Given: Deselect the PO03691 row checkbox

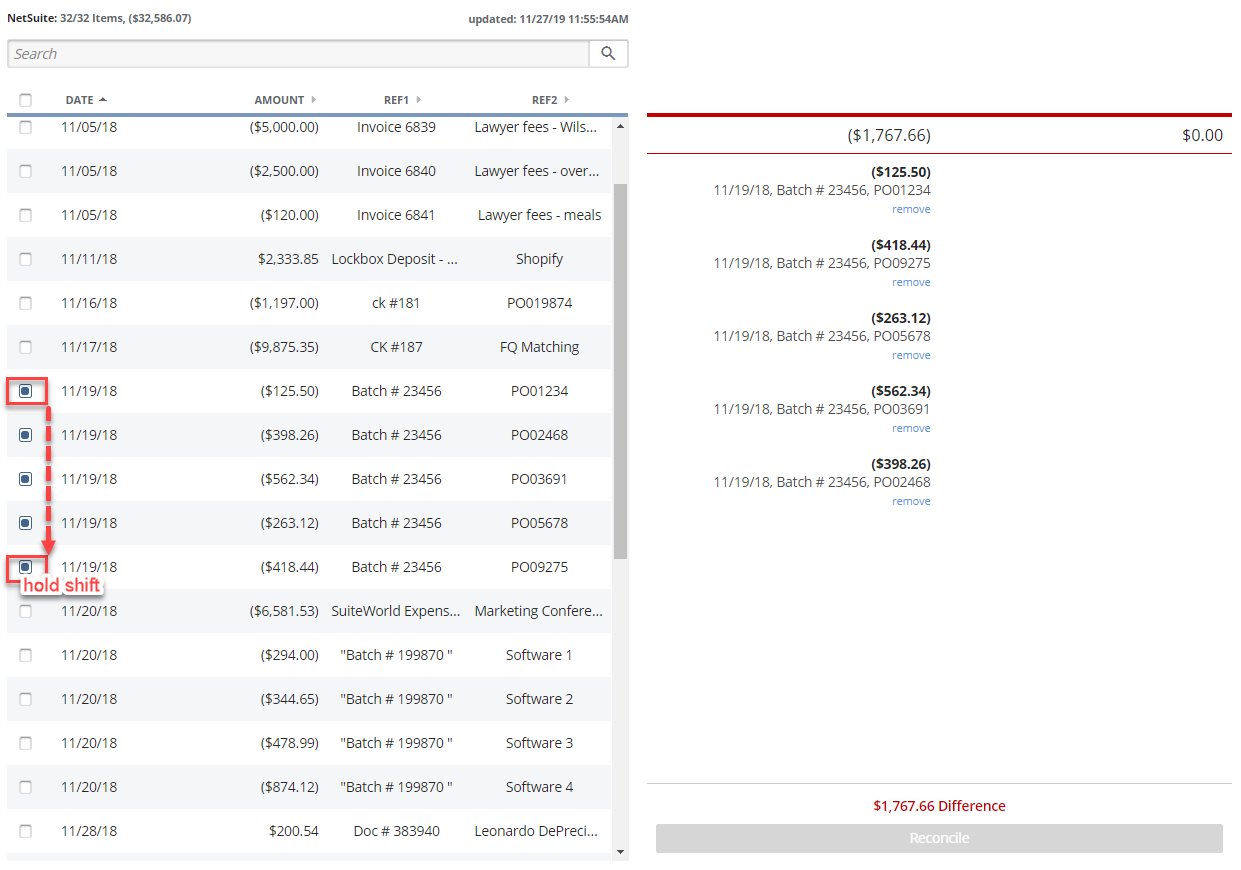Looking at the screenshot, I should pos(26,479).
